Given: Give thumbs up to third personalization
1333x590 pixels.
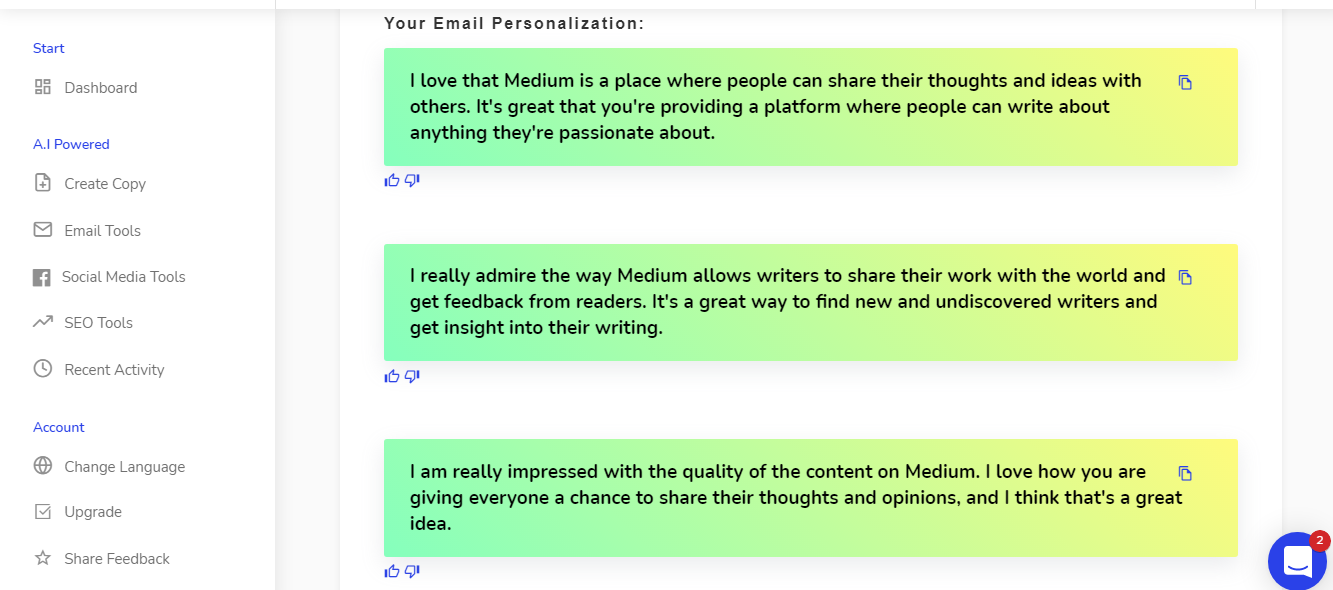Looking at the screenshot, I should tap(392, 572).
